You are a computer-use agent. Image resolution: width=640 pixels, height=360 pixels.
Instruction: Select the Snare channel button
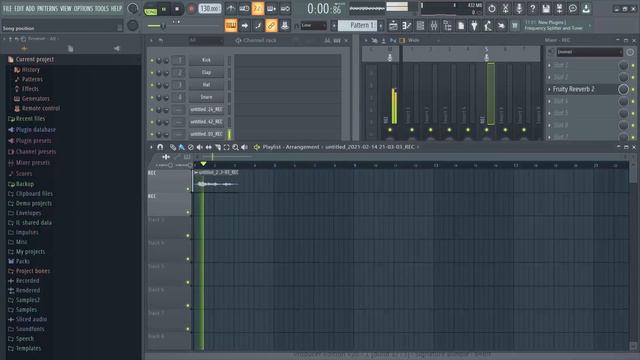coord(206,97)
